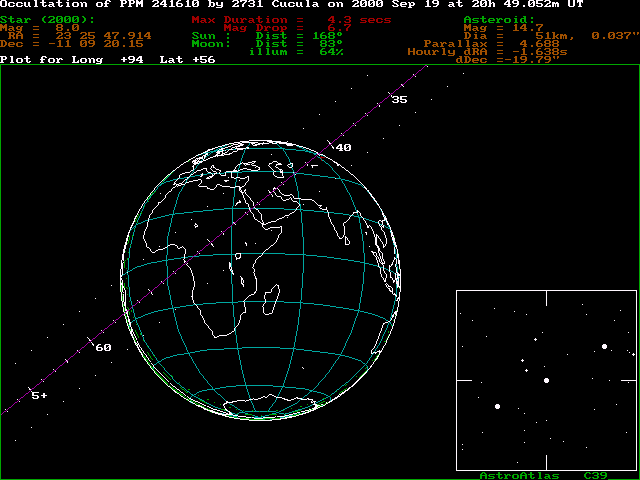Select the occultation title line
The width and height of the screenshot is (640, 480).
pyautogui.click(x=292, y=5)
